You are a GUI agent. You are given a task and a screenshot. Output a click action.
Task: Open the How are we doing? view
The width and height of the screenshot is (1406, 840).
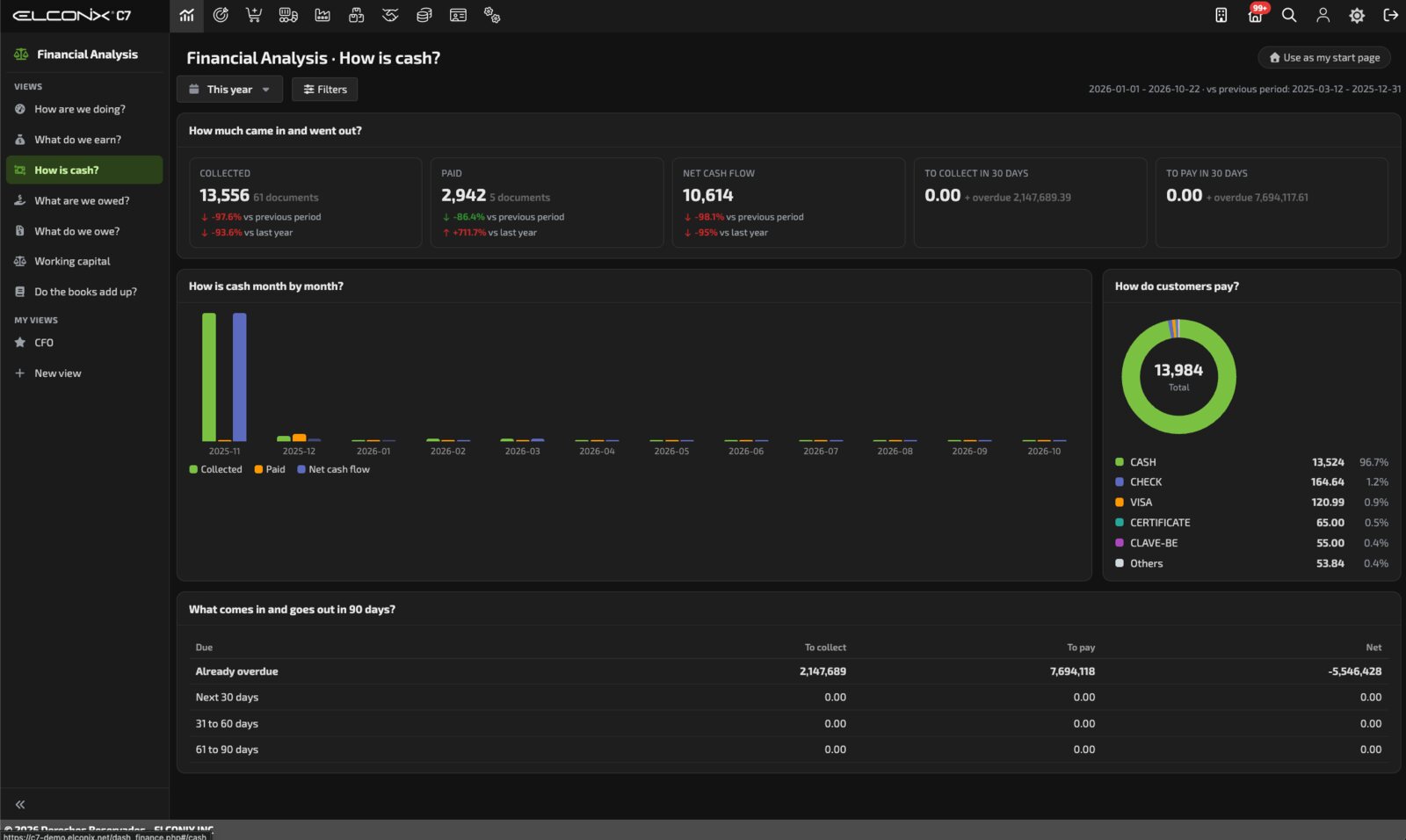pos(84,109)
